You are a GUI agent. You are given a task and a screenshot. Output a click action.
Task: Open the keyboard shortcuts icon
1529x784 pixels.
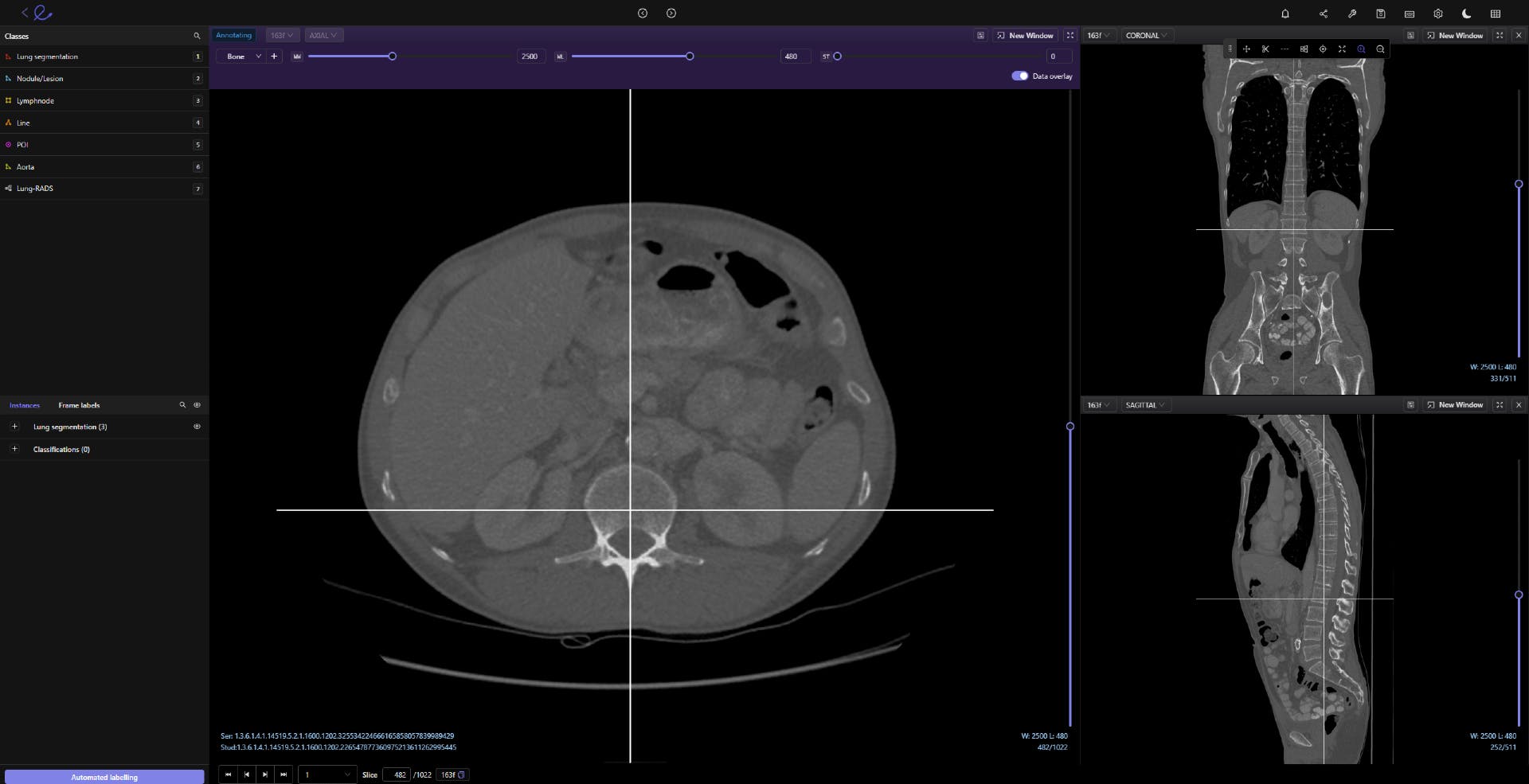pos(1409,14)
